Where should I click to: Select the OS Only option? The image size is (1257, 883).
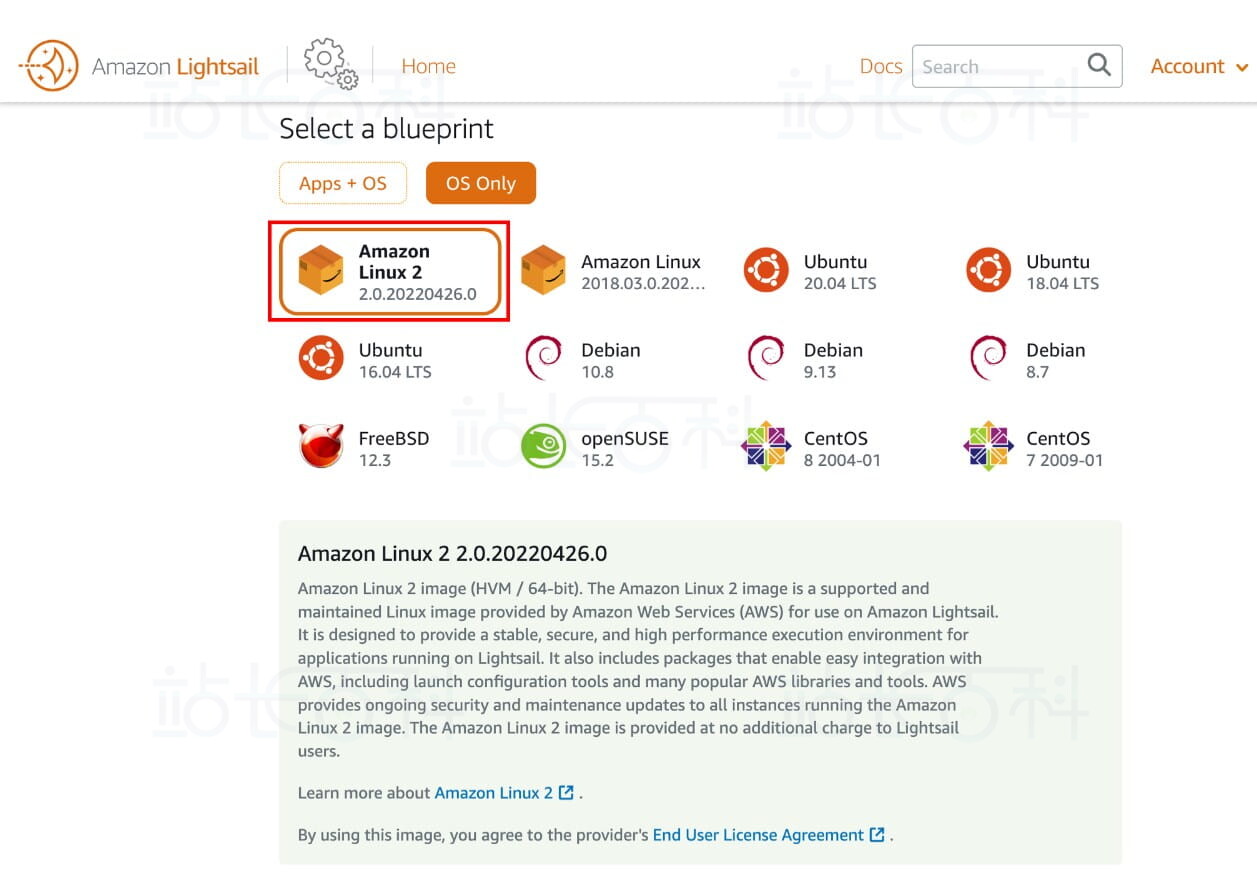coord(481,183)
